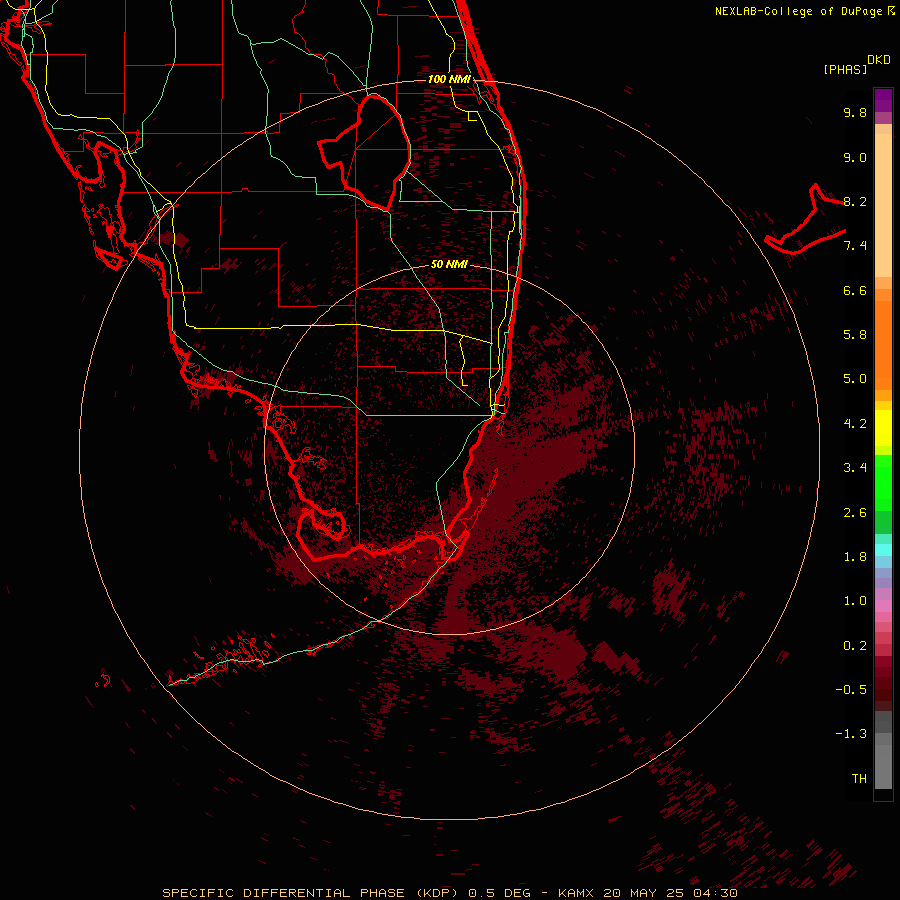Click the -1.3 value on the color scale
This screenshot has height=900, width=900.
tap(851, 734)
